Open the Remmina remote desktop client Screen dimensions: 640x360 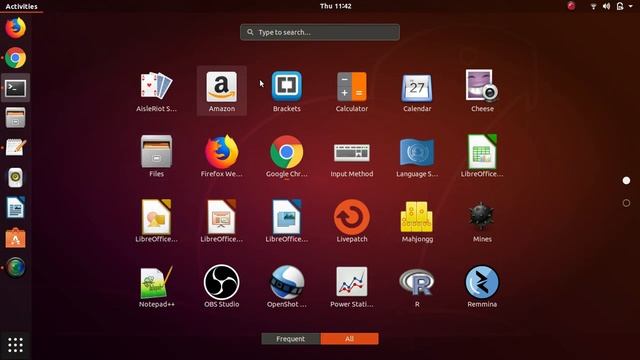(482, 287)
